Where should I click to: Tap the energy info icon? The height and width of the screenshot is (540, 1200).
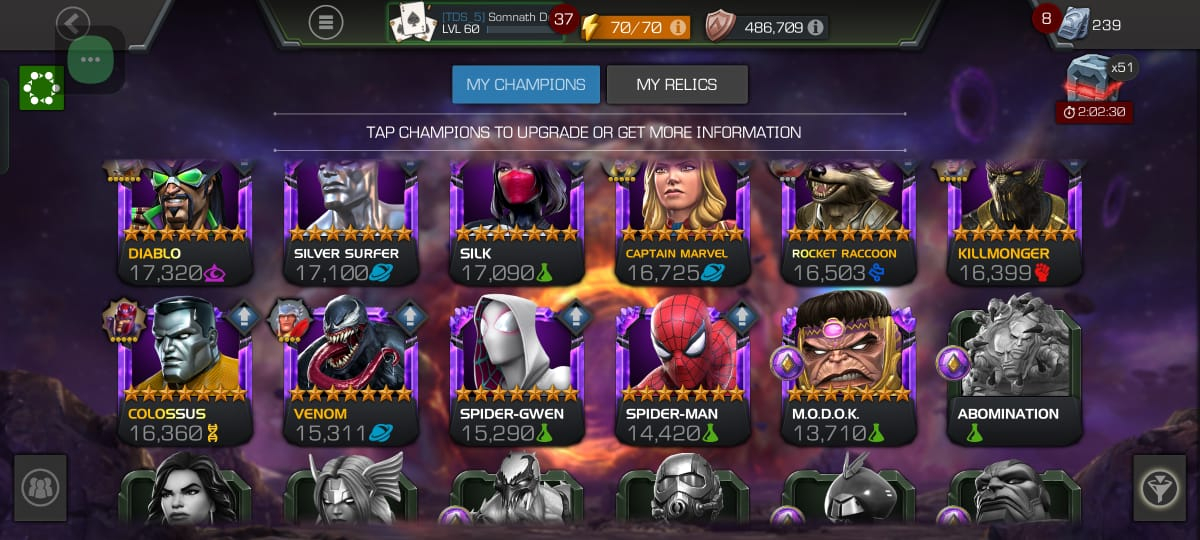coord(679,27)
